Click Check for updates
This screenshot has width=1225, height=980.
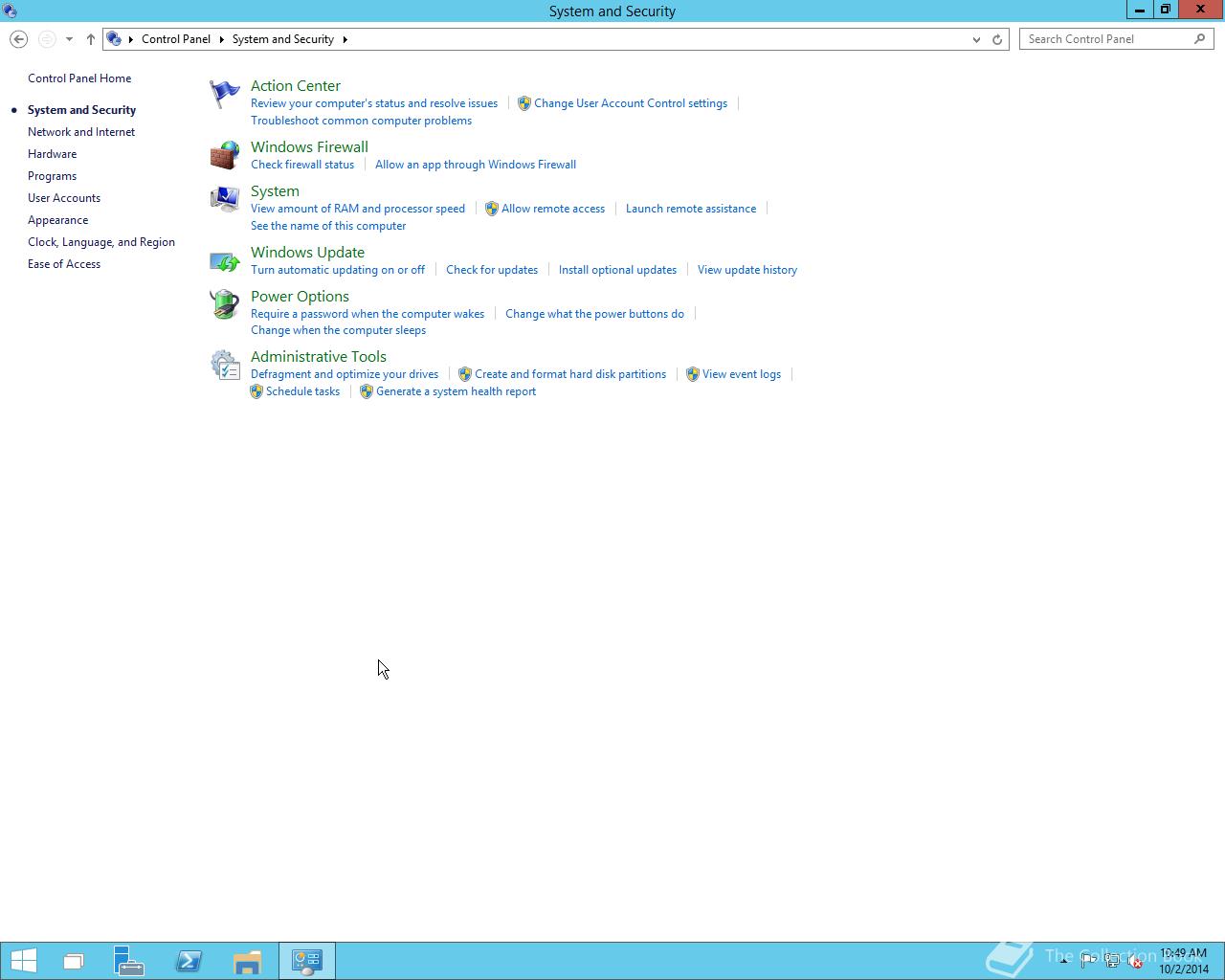pos(492,270)
